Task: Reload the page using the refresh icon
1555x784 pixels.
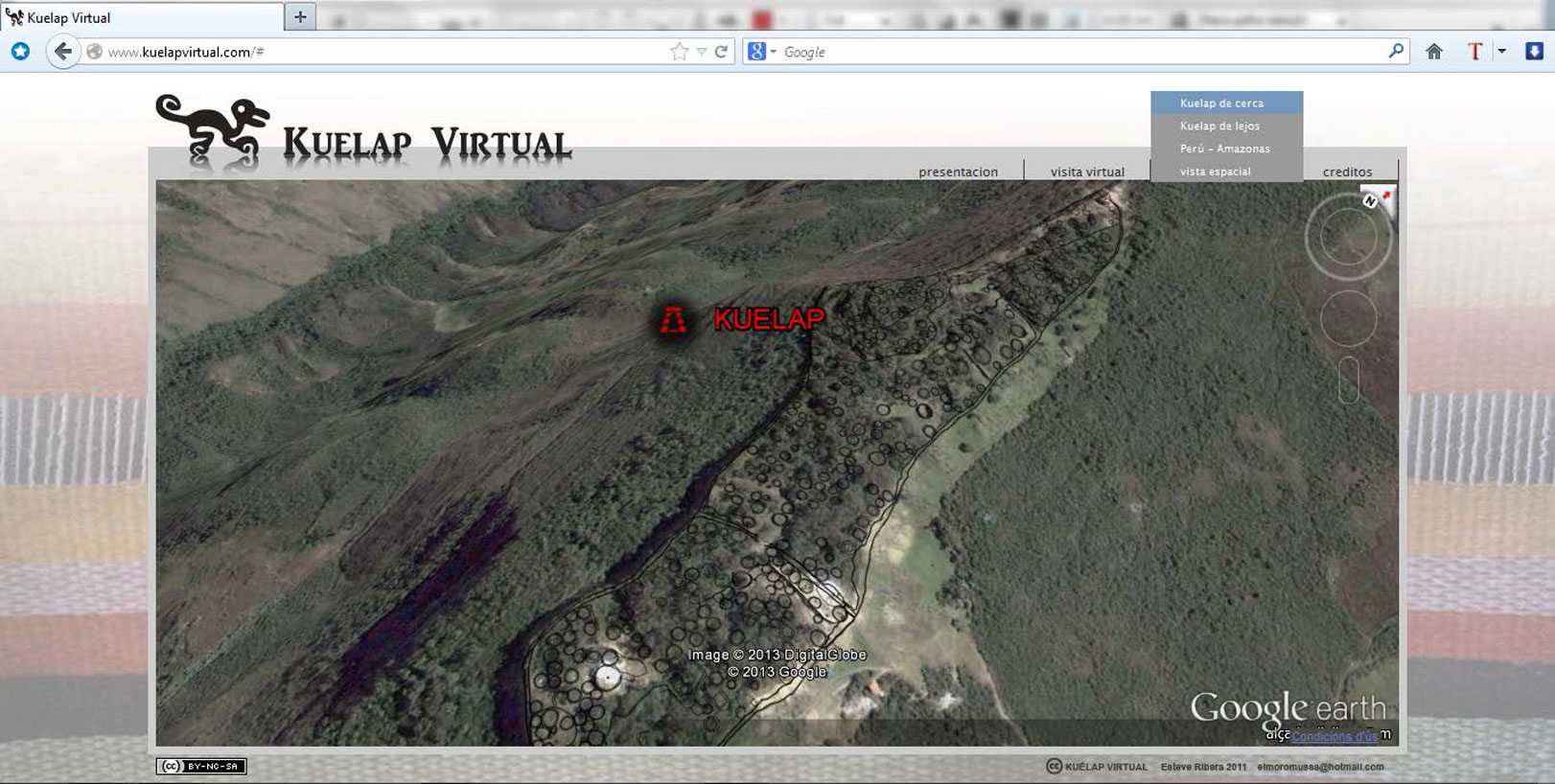Action: click(721, 52)
